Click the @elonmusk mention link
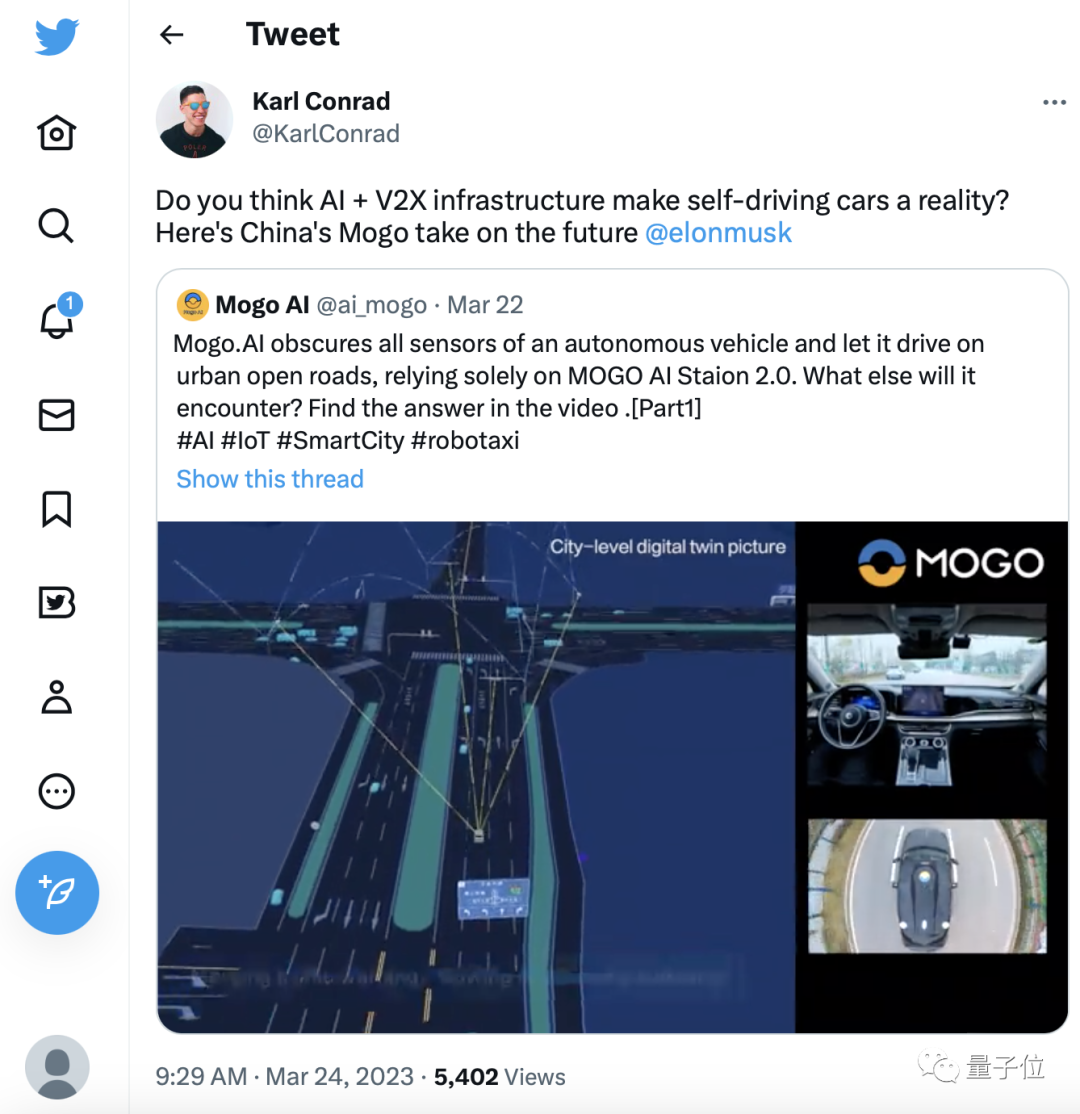1080x1114 pixels. click(x=718, y=232)
